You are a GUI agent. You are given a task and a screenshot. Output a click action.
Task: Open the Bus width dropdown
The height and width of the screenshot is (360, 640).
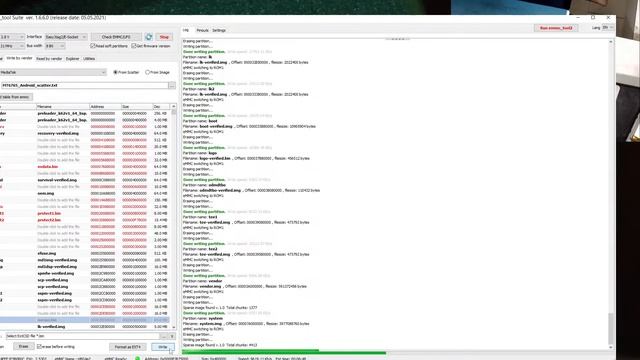pos(55,46)
